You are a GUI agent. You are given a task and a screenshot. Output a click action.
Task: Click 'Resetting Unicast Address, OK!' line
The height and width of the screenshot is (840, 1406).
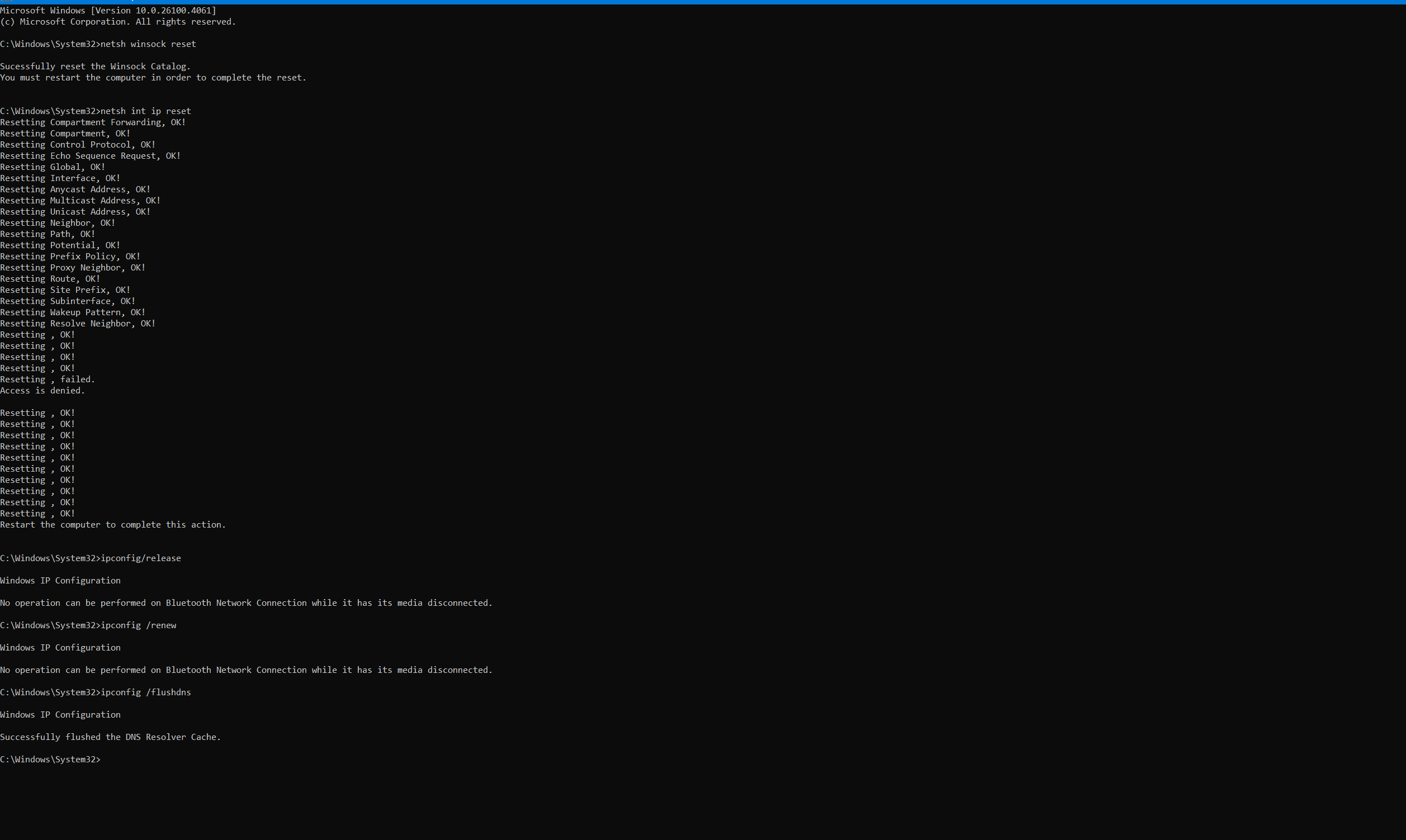[x=75, y=212]
